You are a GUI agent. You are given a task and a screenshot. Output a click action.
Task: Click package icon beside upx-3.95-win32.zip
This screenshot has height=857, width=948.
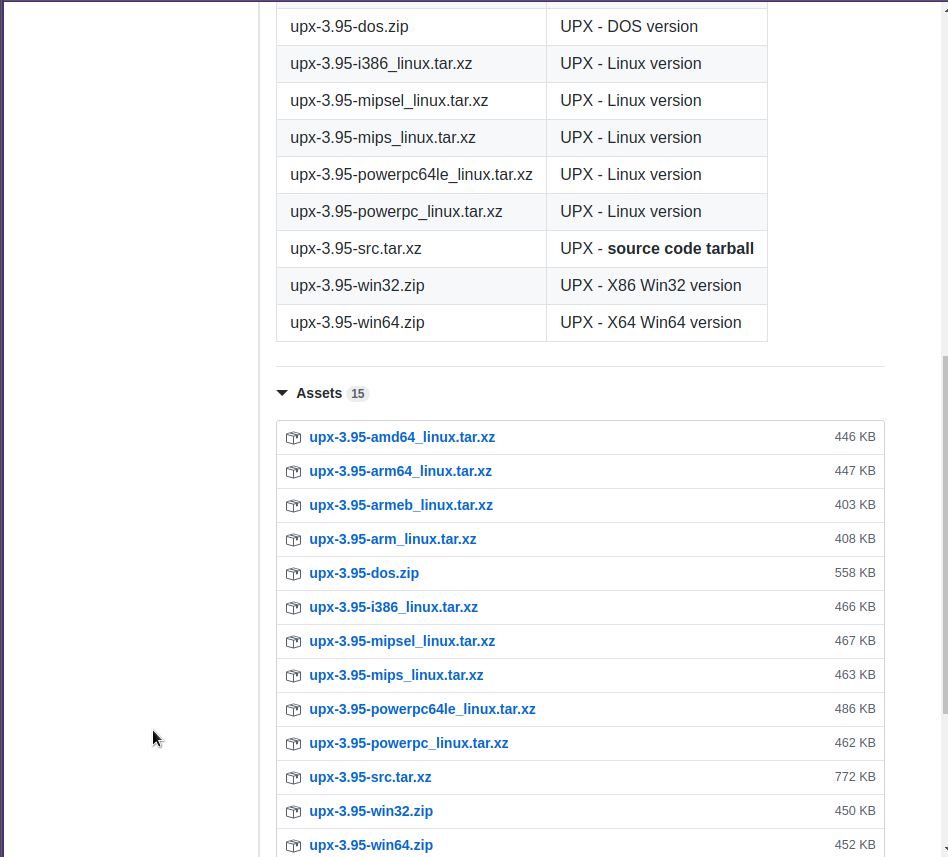click(293, 811)
